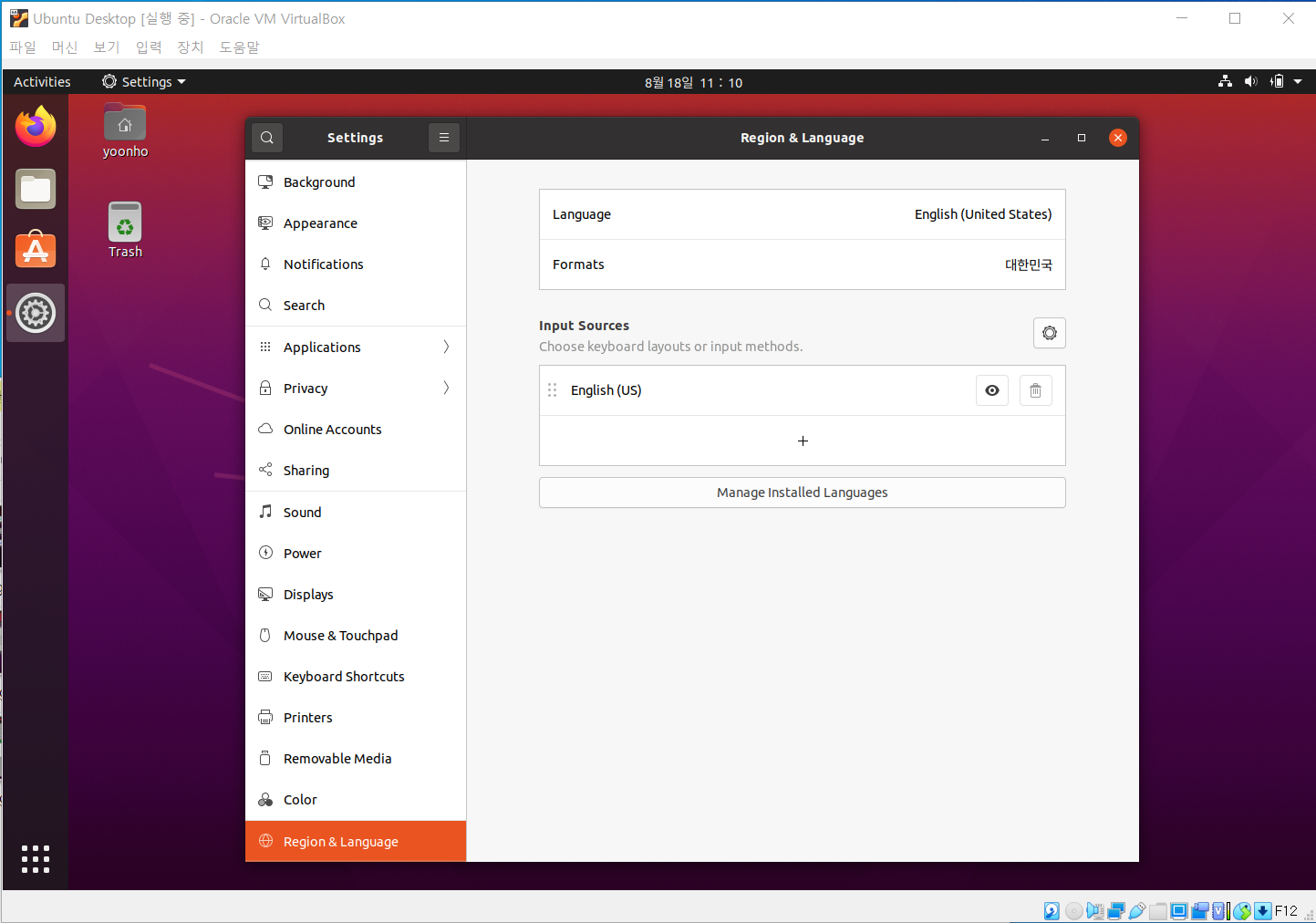Open the Settings search icon
Screen dimensions: 1316x923
(266, 138)
